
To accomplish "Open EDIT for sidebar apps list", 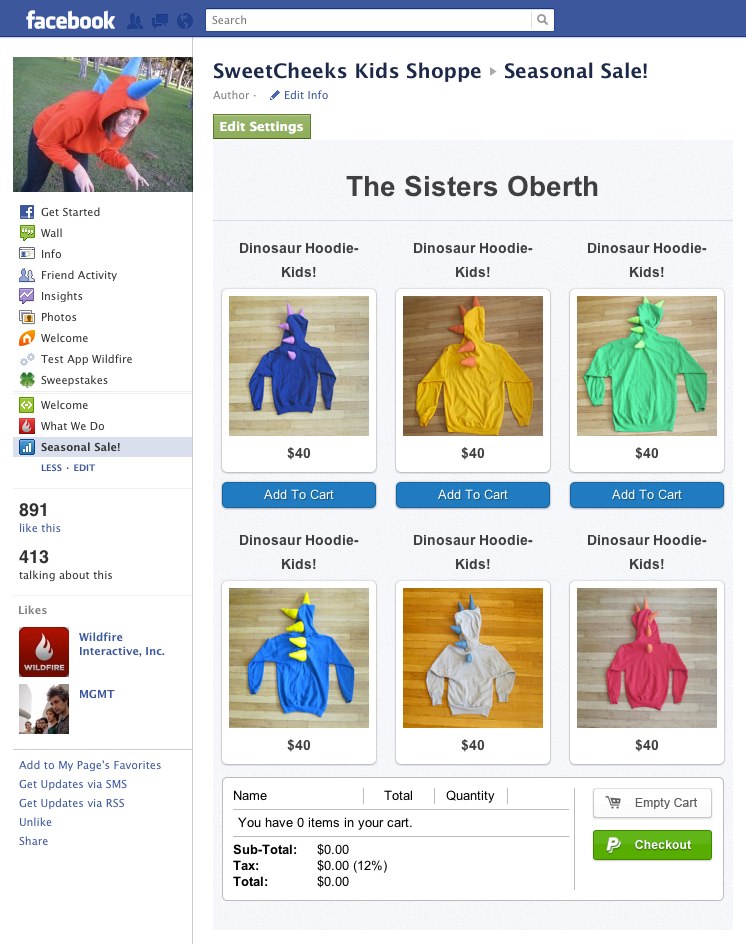I will click(x=84, y=468).
